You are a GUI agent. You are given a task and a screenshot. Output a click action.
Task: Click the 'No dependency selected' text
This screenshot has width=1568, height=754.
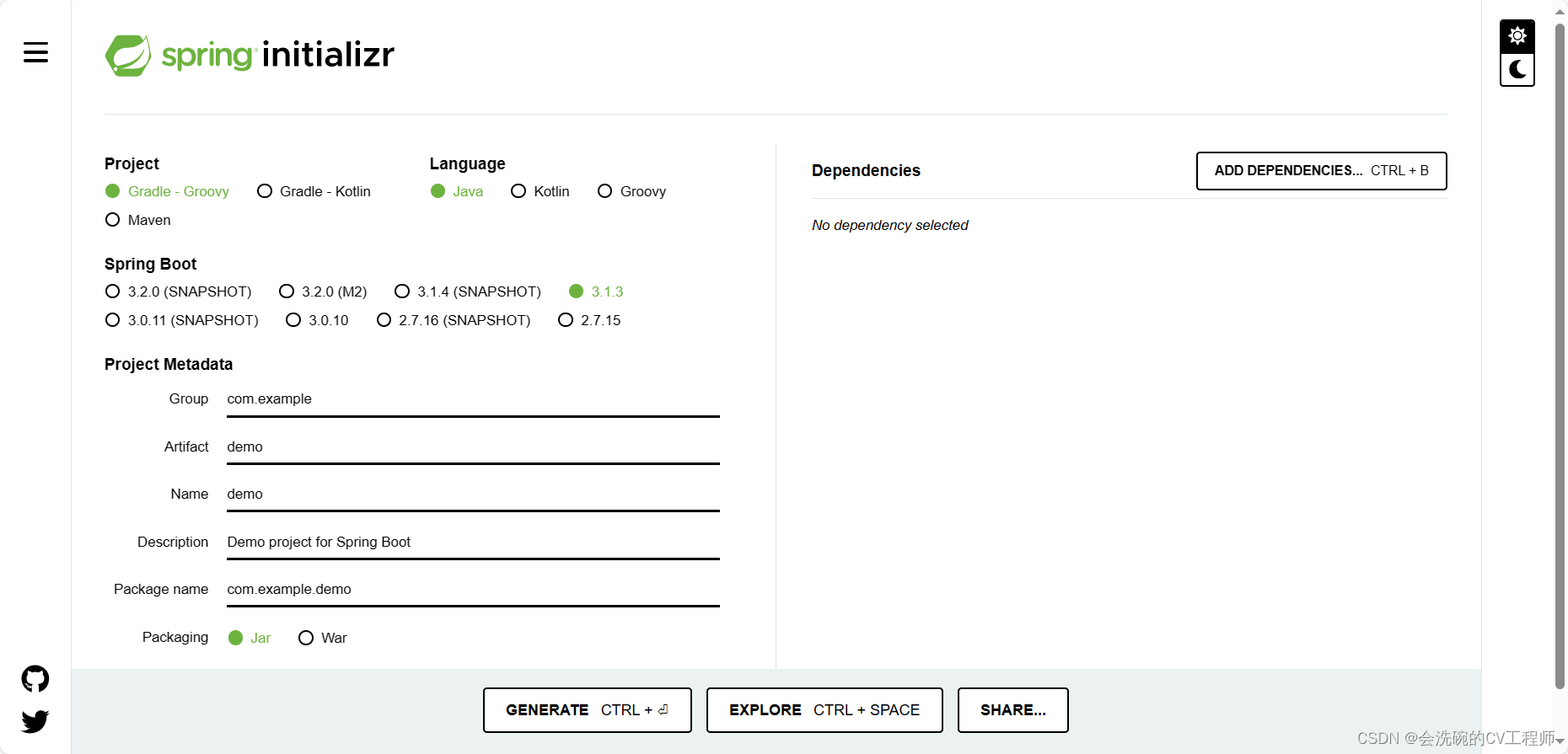coord(890,225)
